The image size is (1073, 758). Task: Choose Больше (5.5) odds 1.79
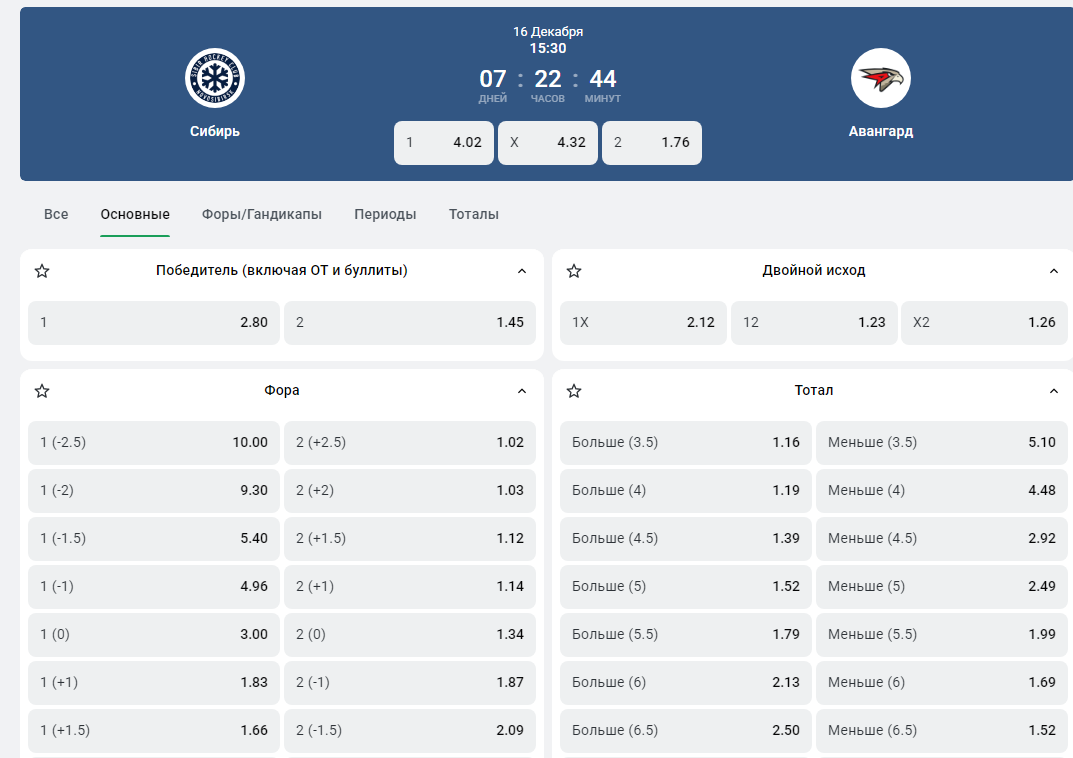(x=685, y=634)
